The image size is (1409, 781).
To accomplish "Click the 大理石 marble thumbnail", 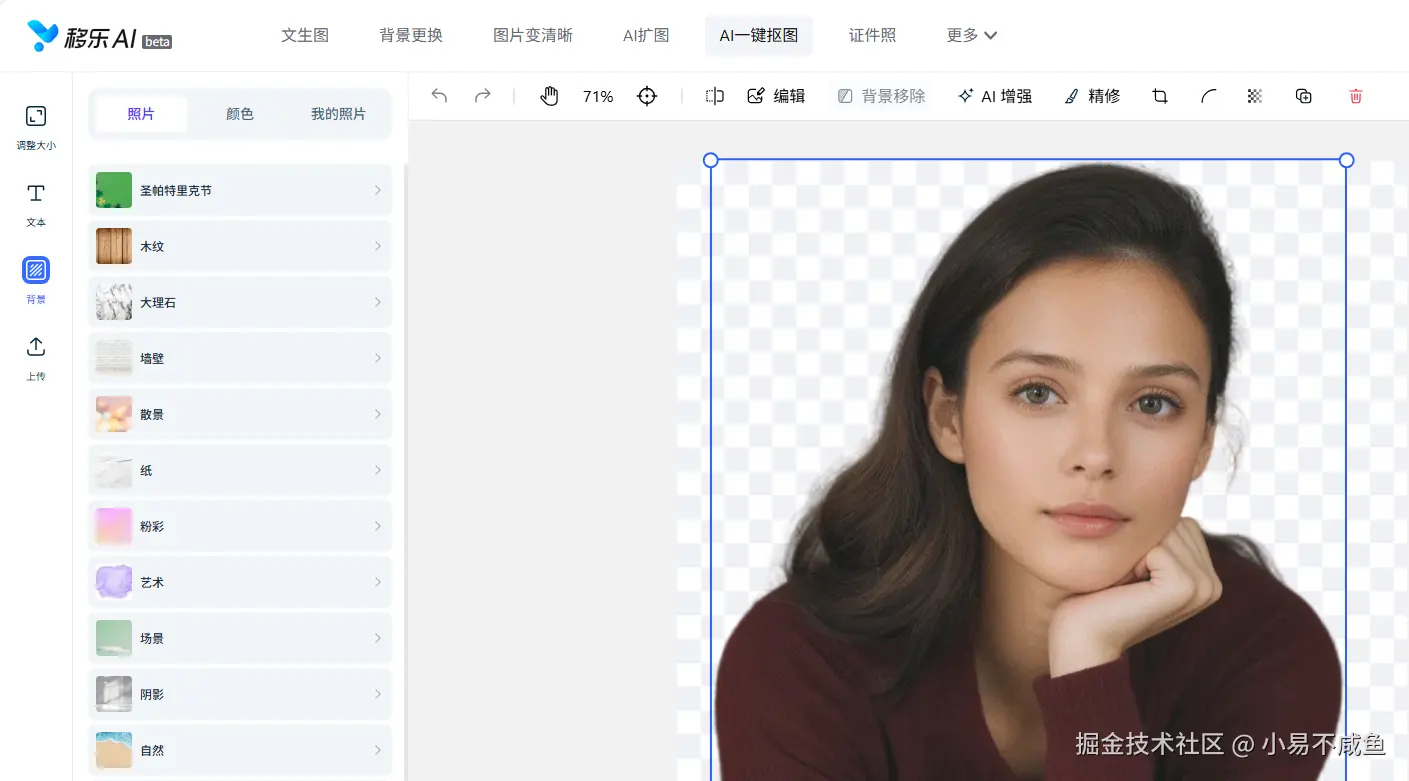I will click(114, 302).
